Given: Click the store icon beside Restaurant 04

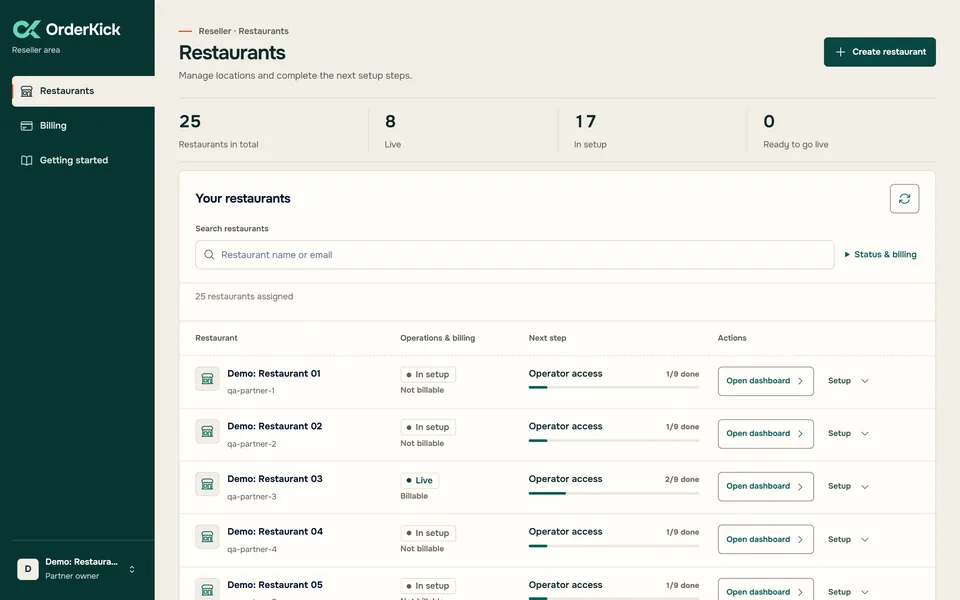Looking at the screenshot, I should 207,537.
